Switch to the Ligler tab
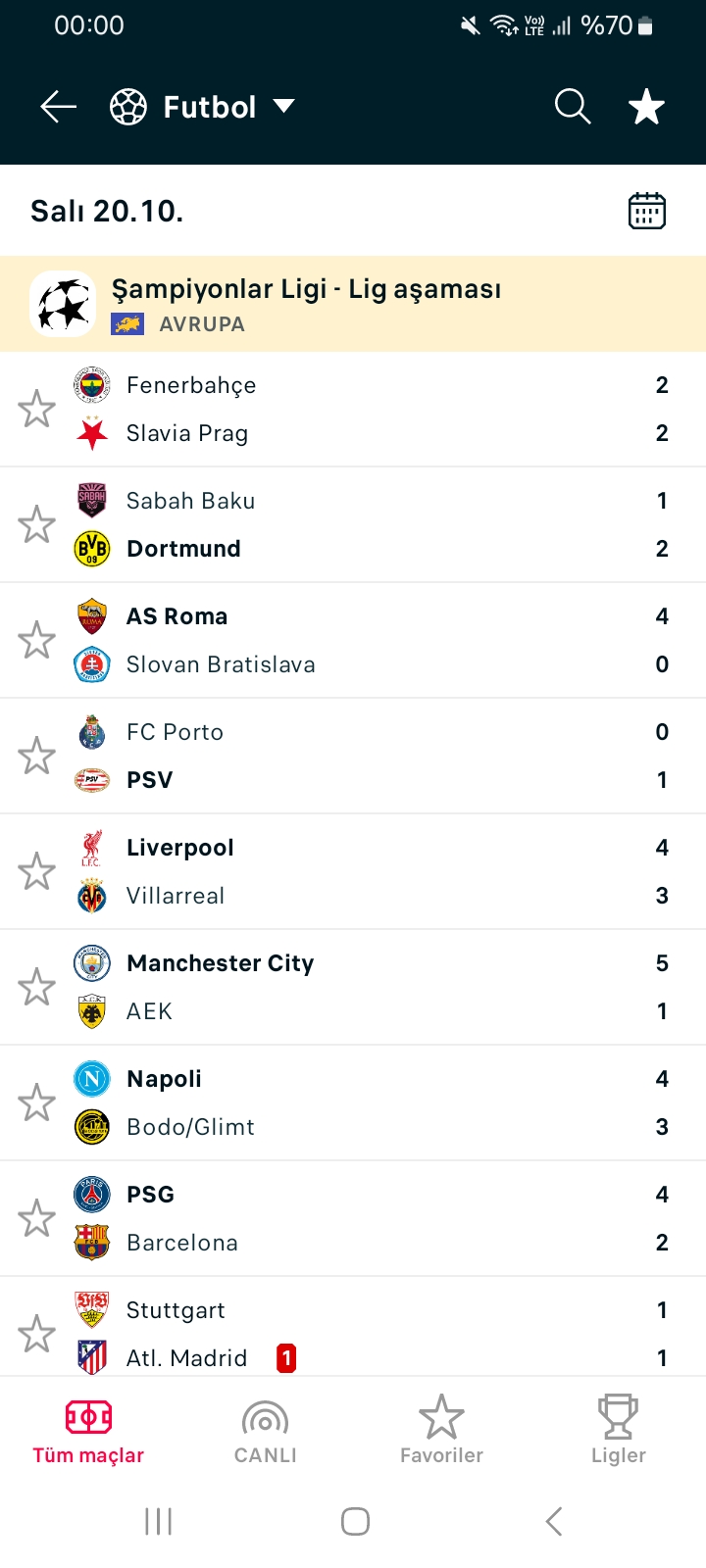Screen dimensions: 706x1568 618,1431
